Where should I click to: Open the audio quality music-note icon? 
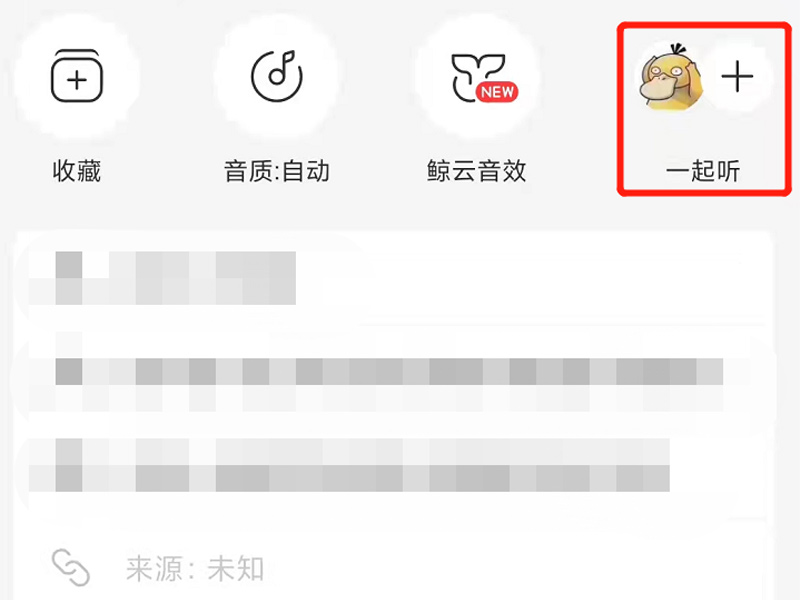tap(277, 76)
